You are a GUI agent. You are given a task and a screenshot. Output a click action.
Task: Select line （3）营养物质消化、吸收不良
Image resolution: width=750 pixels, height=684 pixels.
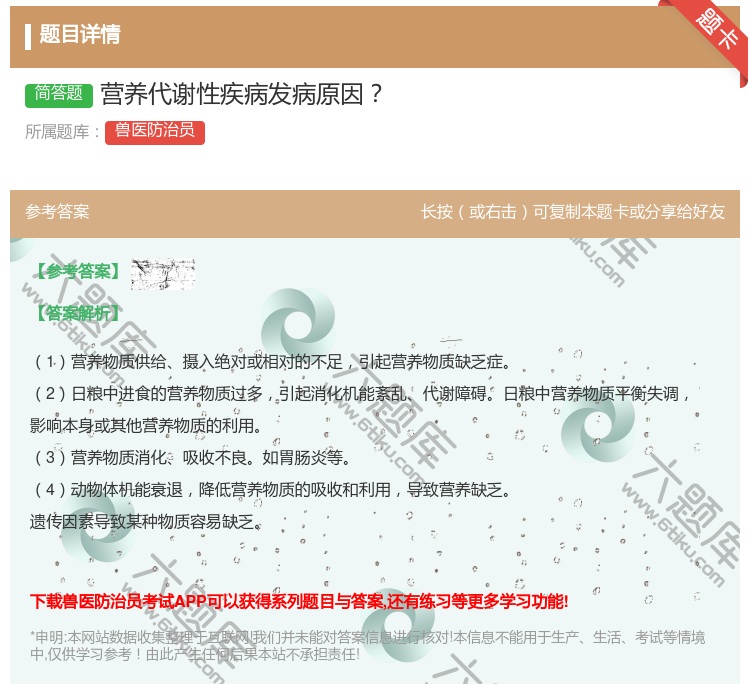click(191, 458)
